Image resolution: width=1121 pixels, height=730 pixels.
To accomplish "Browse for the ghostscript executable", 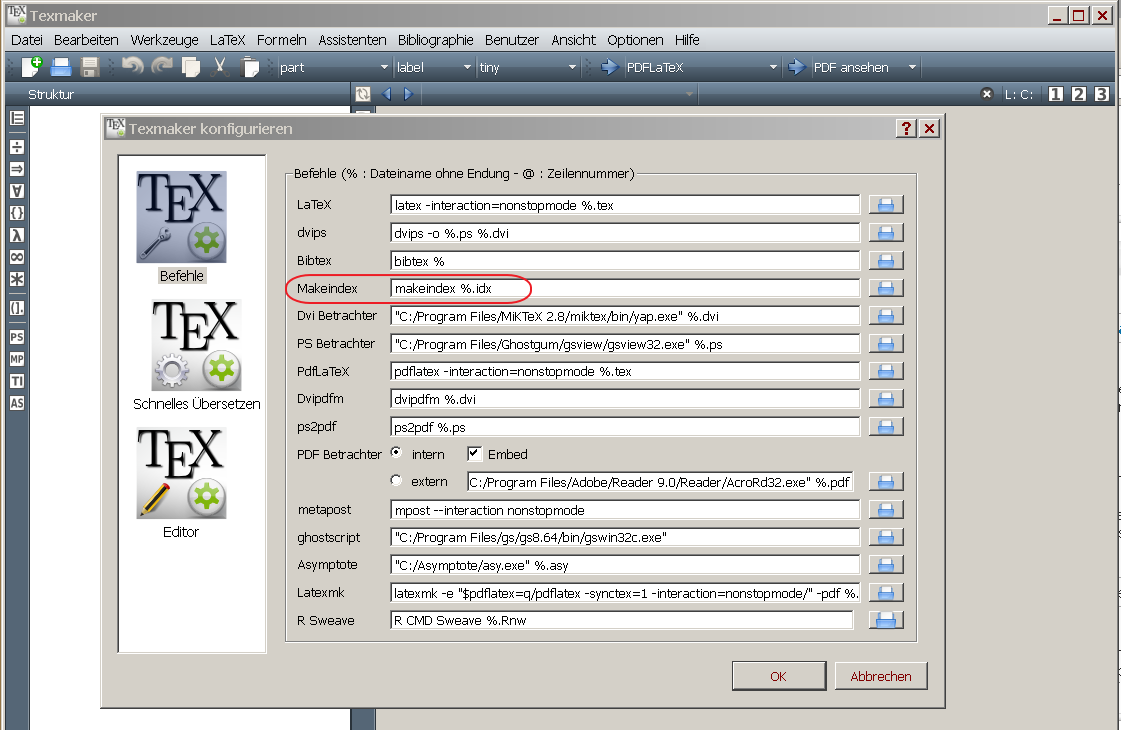I will (x=886, y=537).
